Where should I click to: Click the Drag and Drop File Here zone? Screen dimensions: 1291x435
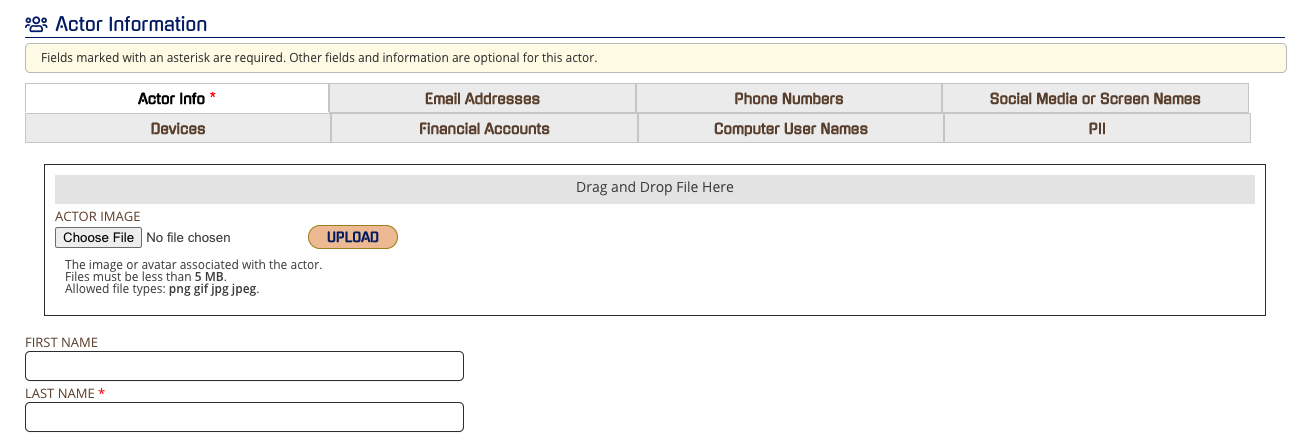(655, 189)
